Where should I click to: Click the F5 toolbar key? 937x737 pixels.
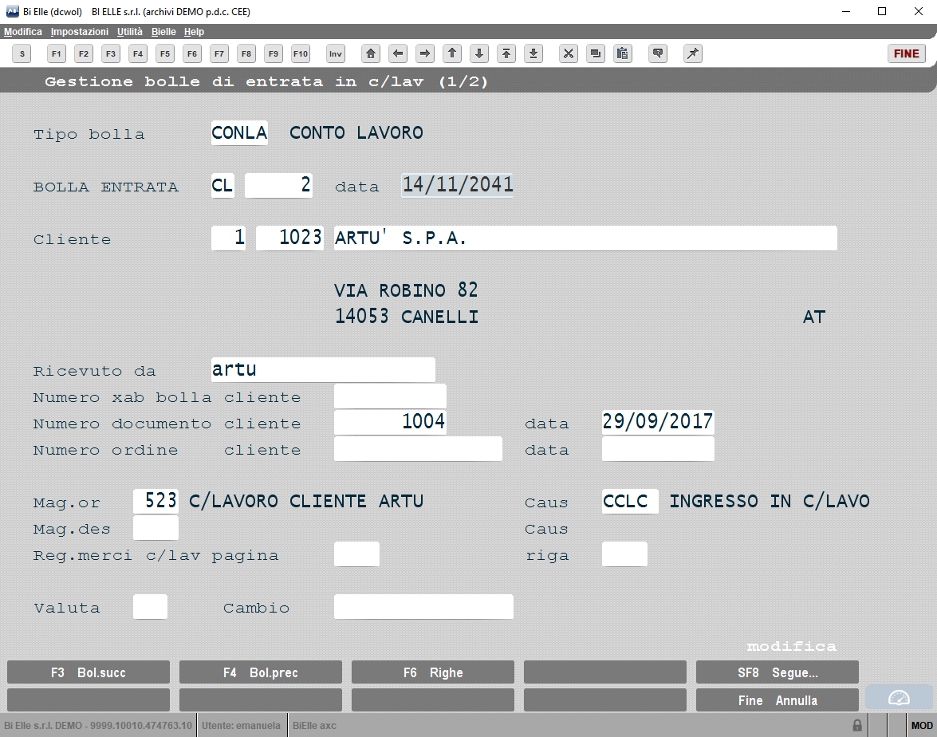(x=165, y=54)
